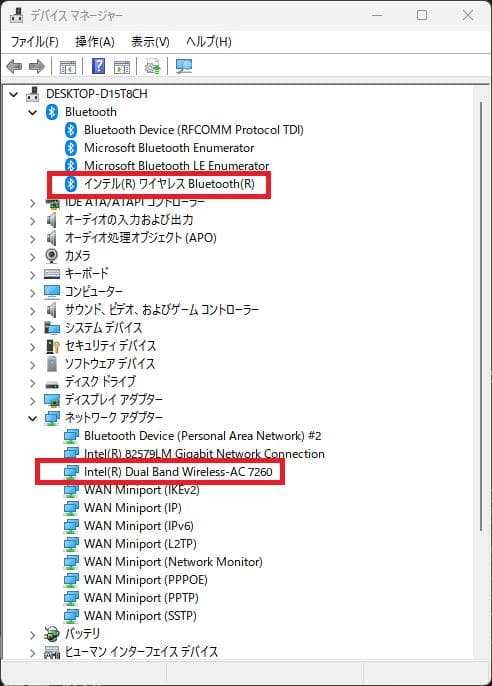492x686 pixels.
Task: Click ソフトウェア デバイス category label
Action: click(x=110, y=364)
